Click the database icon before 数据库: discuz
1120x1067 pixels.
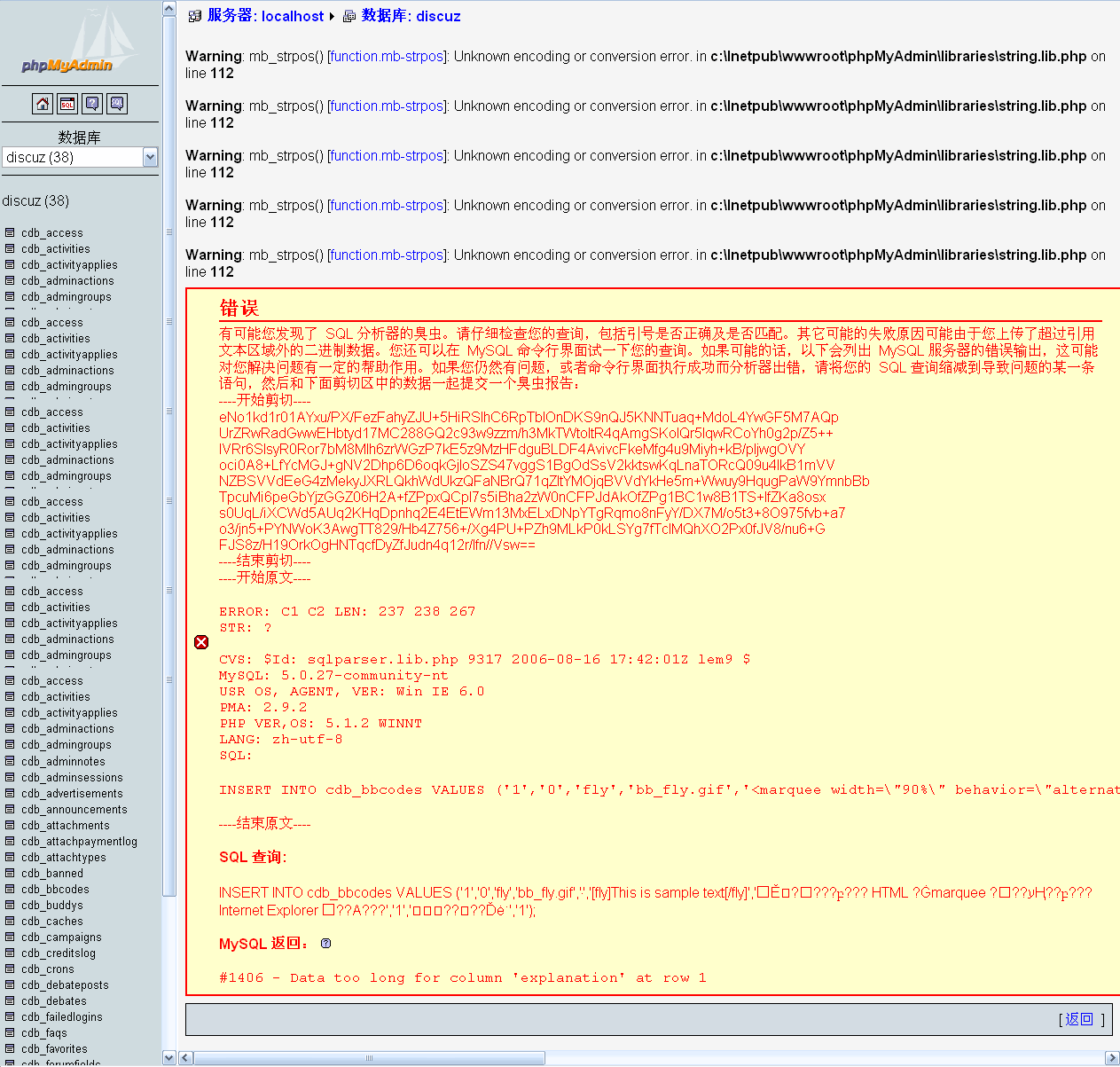pyautogui.click(x=349, y=16)
